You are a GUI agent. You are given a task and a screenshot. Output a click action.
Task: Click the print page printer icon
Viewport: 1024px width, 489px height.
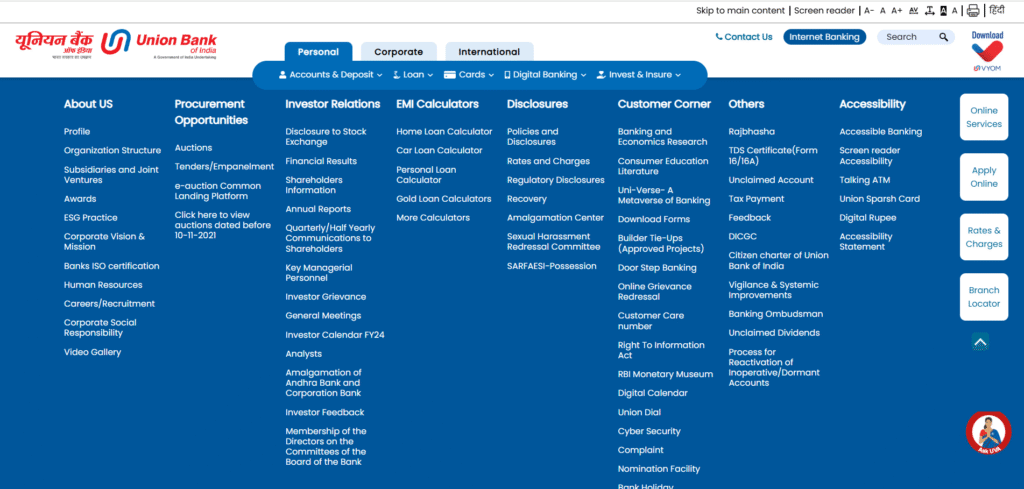click(973, 10)
